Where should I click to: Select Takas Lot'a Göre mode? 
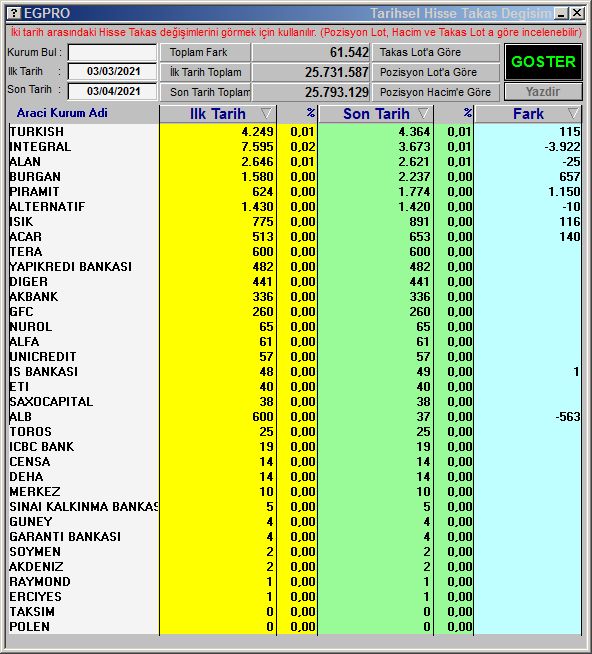[x=436, y=53]
